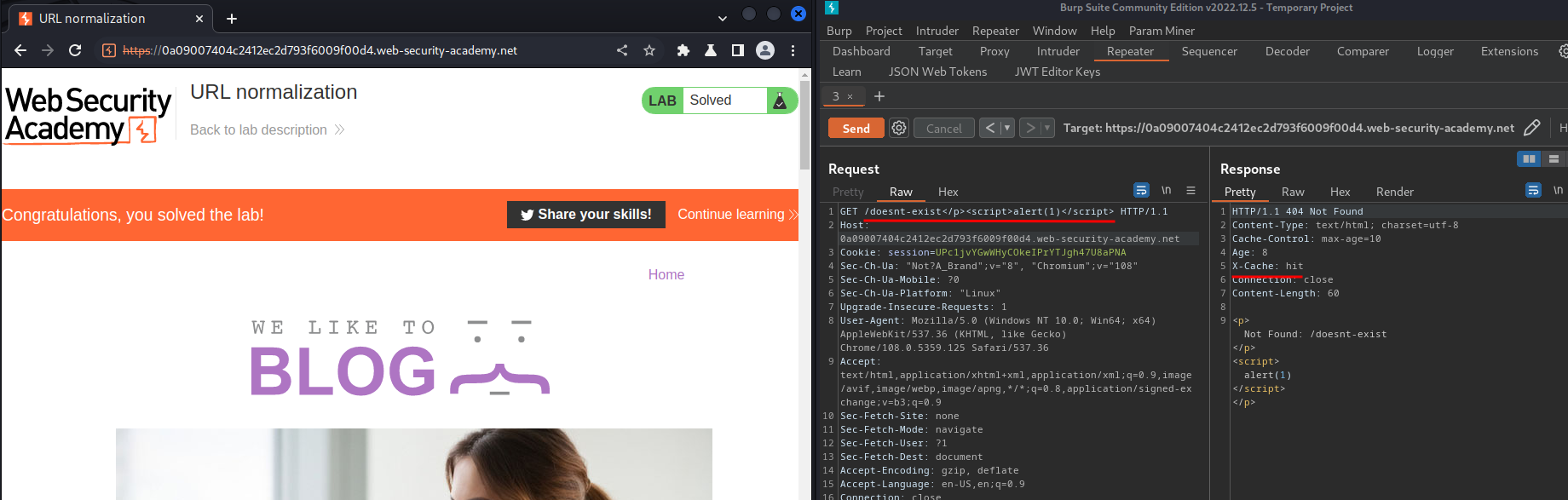Open a new browser tab with plus

[x=232, y=18]
